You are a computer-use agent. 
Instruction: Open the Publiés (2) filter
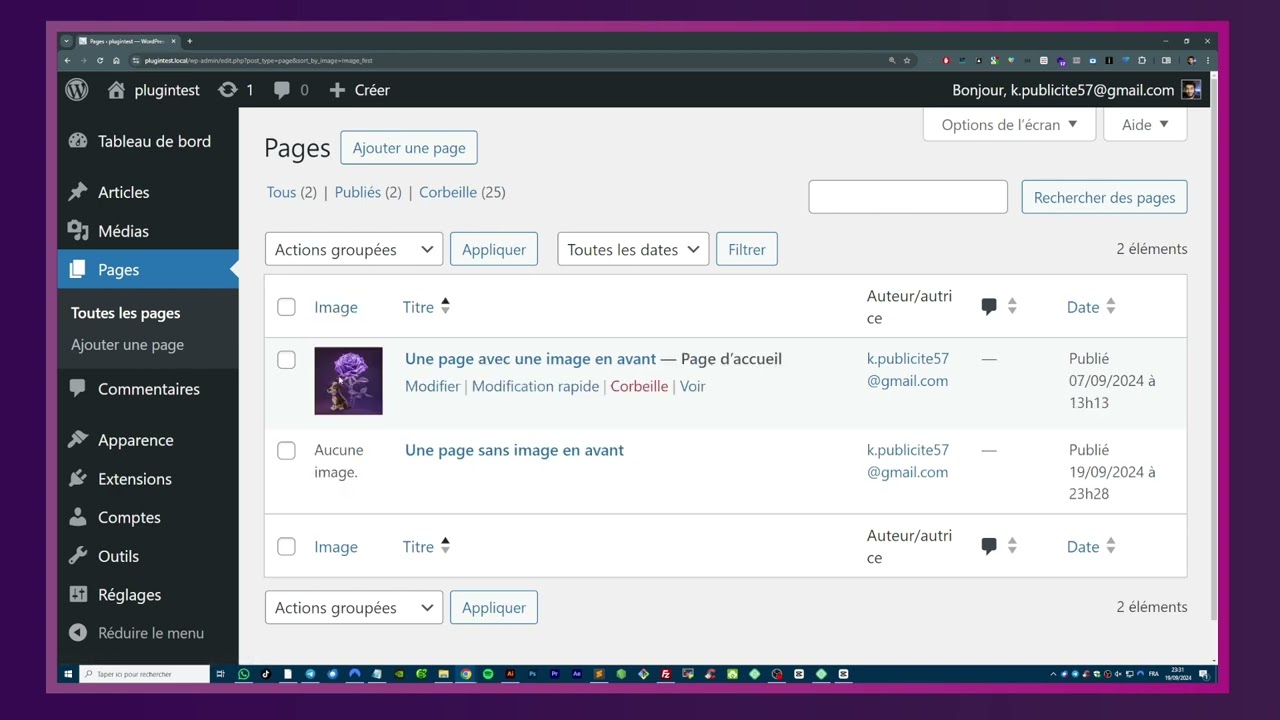click(x=357, y=192)
